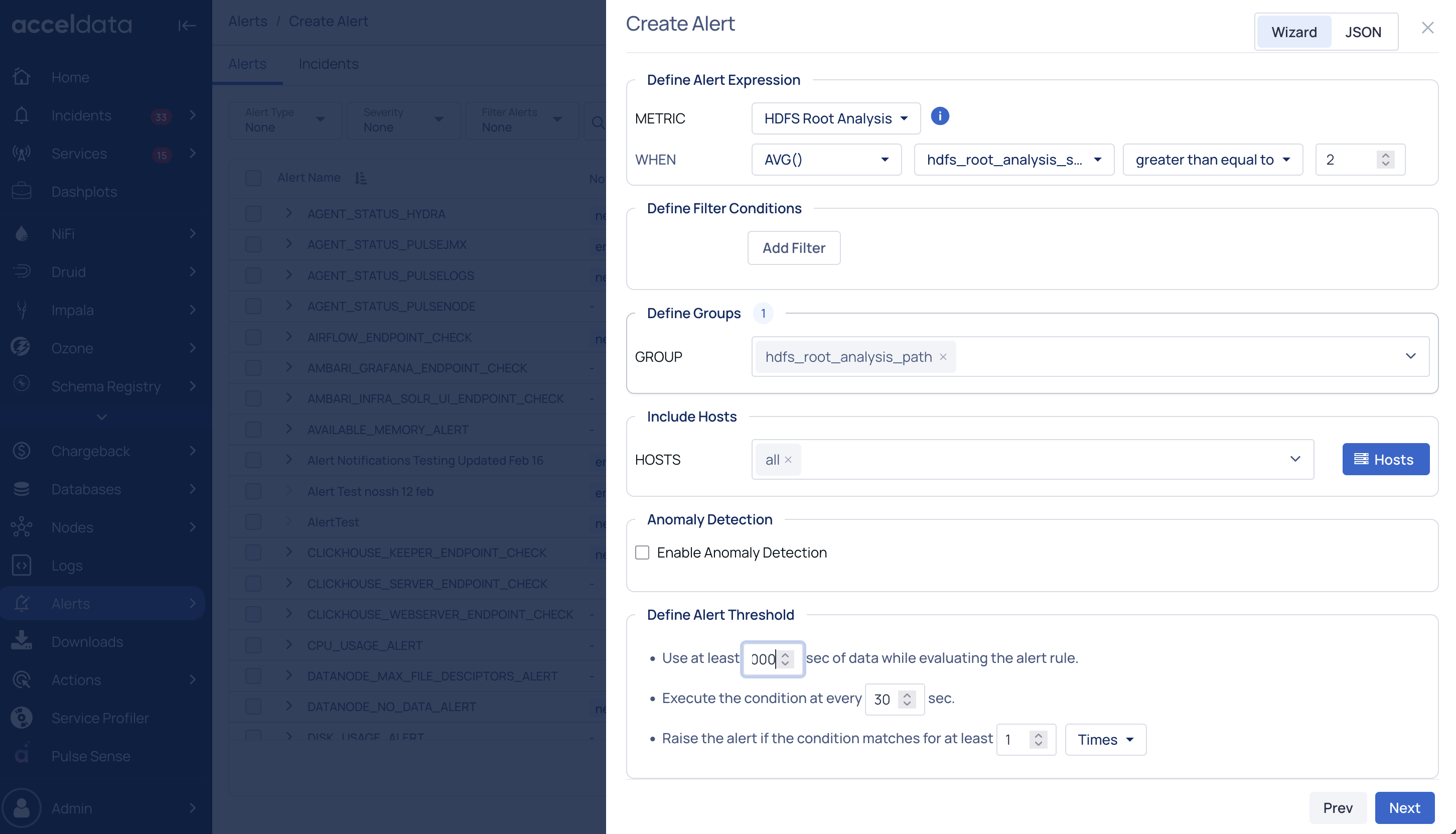The height and width of the screenshot is (834, 1456).
Task: Click the 'Use at least' seconds input field
Action: (763, 659)
